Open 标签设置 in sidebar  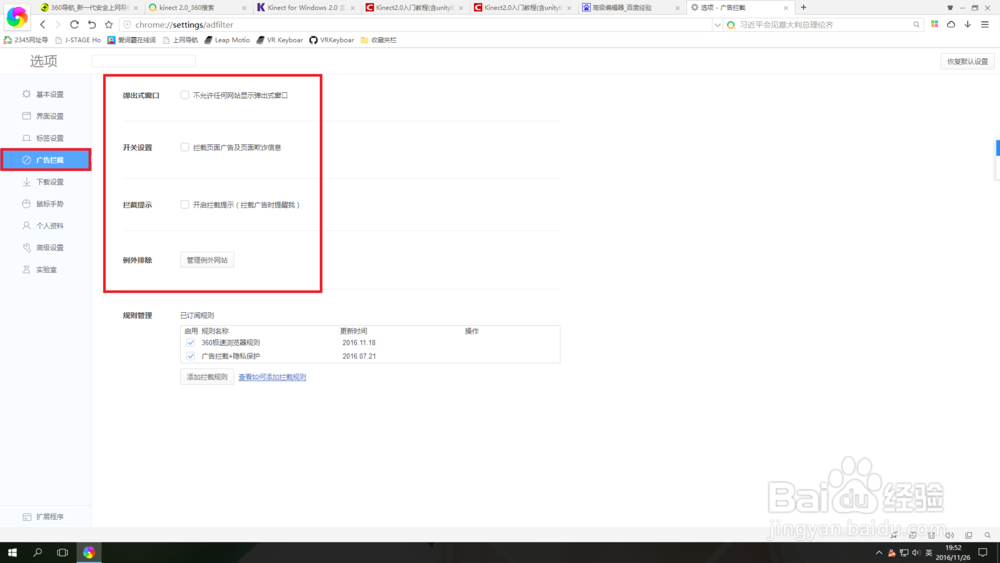tap(46, 138)
